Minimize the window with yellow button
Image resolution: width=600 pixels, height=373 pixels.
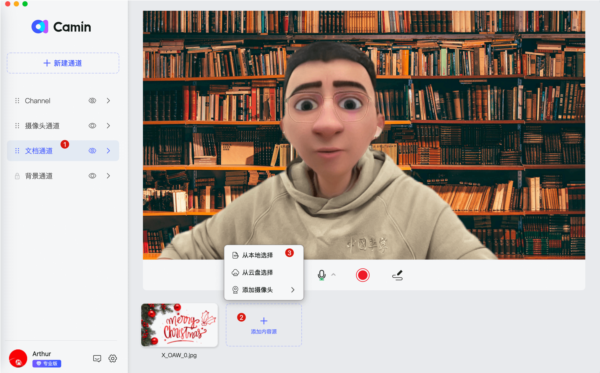[16, 3]
